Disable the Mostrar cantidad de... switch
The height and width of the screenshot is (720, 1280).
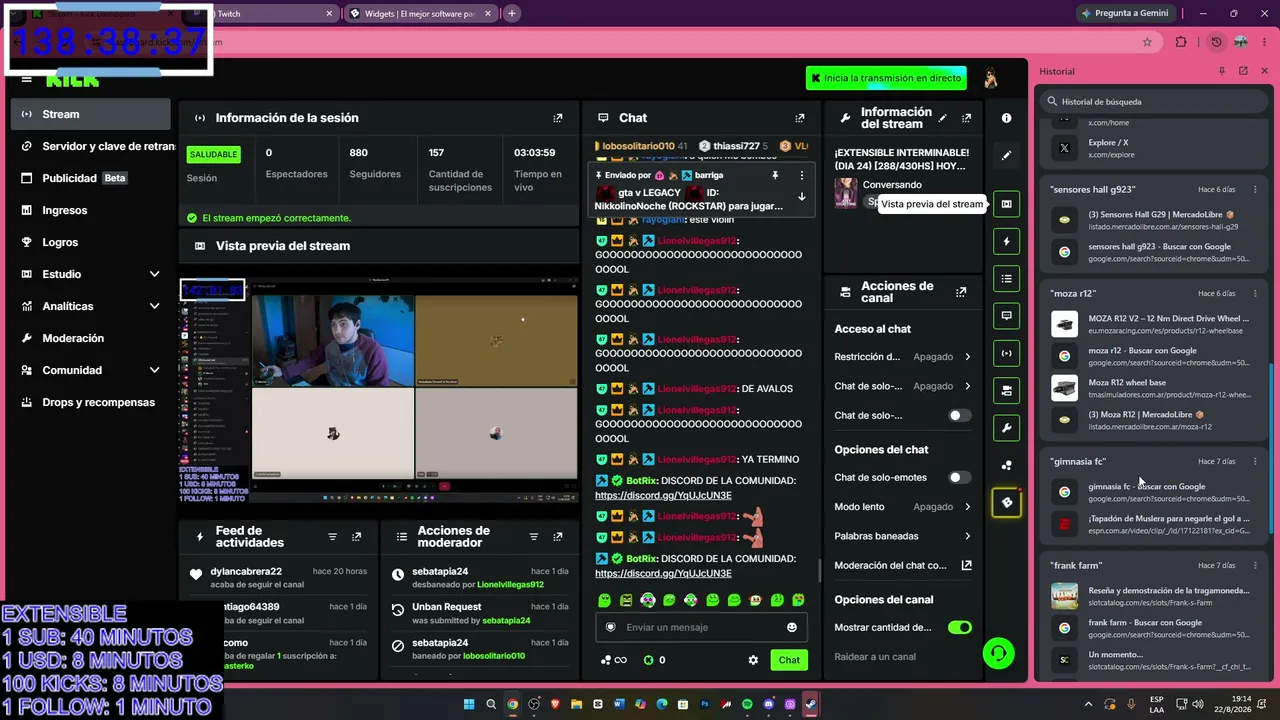(959, 627)
